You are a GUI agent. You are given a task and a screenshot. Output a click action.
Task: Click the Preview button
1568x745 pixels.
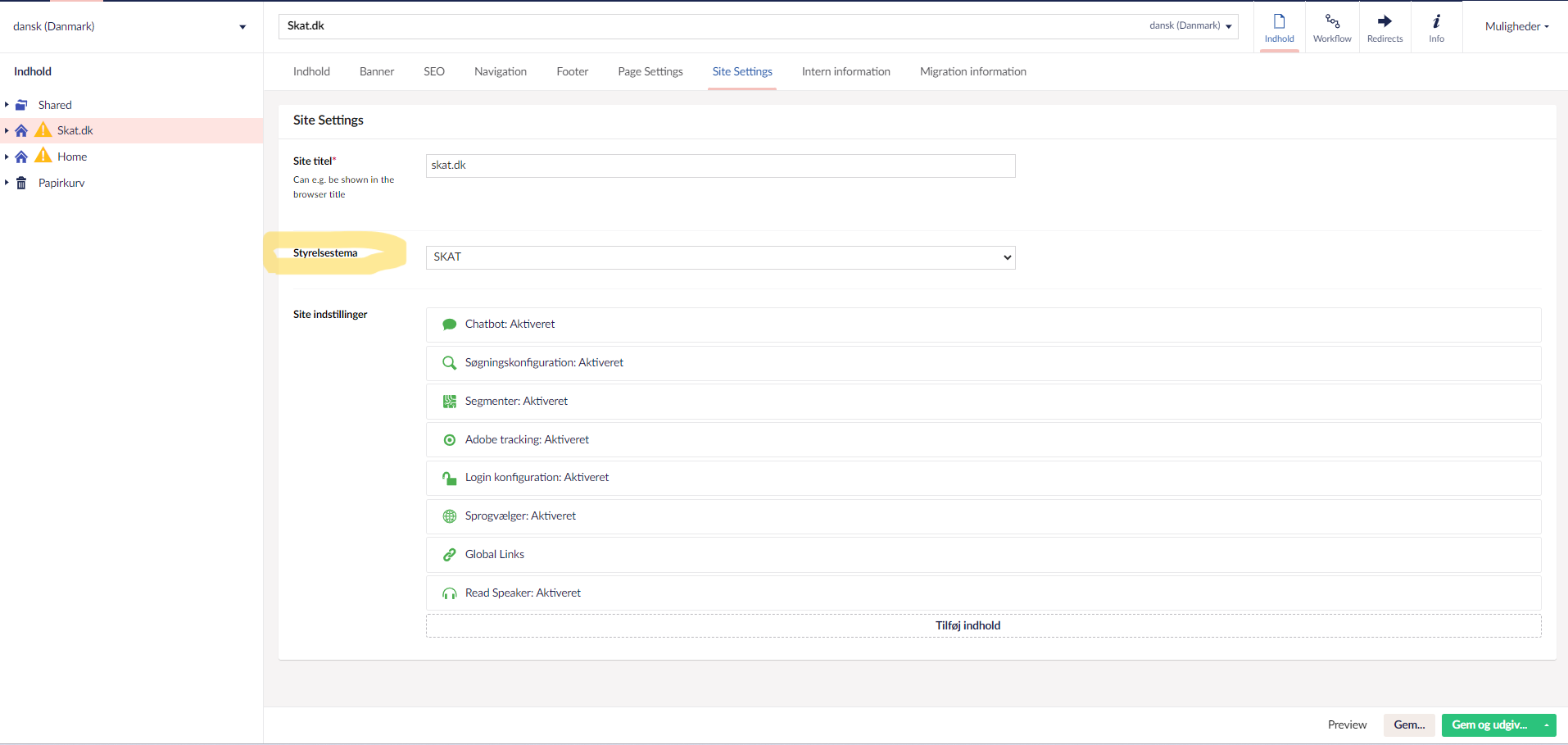[1347, 725]
